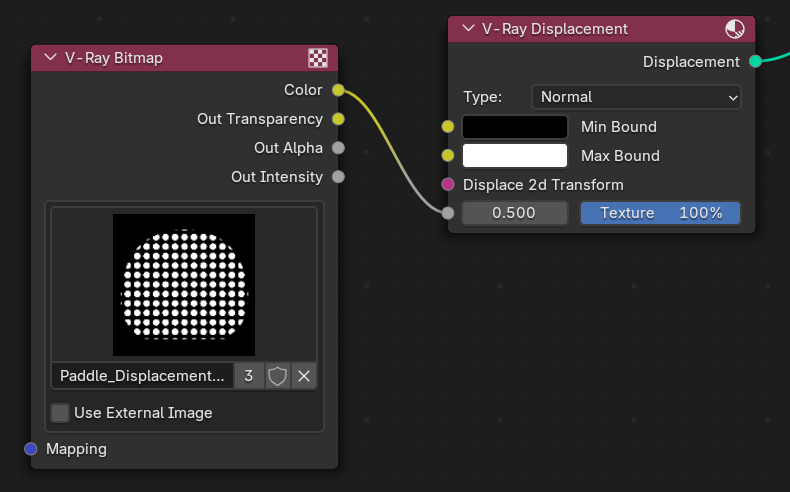The image size is (790, 492).
Task: Click the V-Ray Displacement node header icon
Action: point(735,29)
